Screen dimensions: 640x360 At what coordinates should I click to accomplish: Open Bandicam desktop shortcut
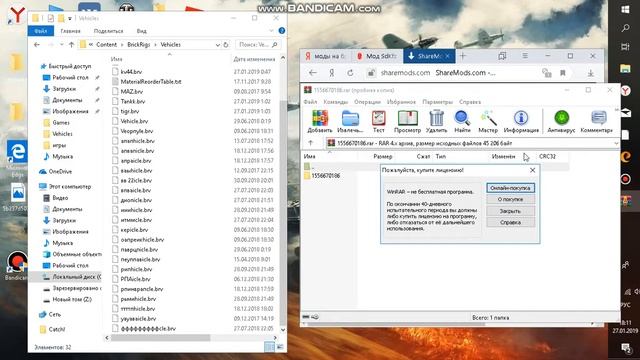click(16, 264)
